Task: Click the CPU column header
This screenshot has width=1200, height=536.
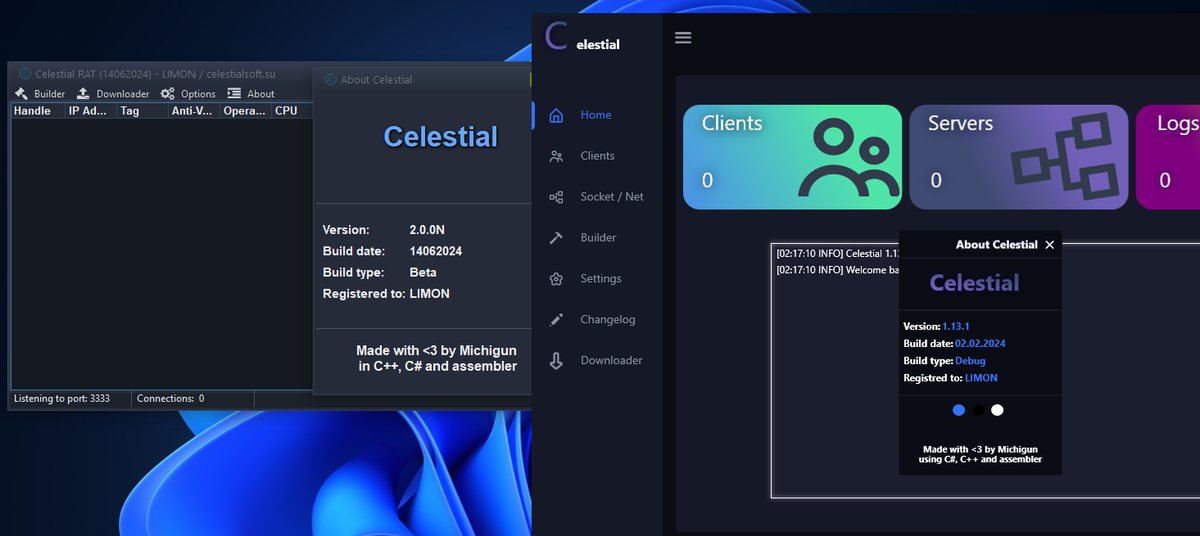Action: tap(292, 111)
